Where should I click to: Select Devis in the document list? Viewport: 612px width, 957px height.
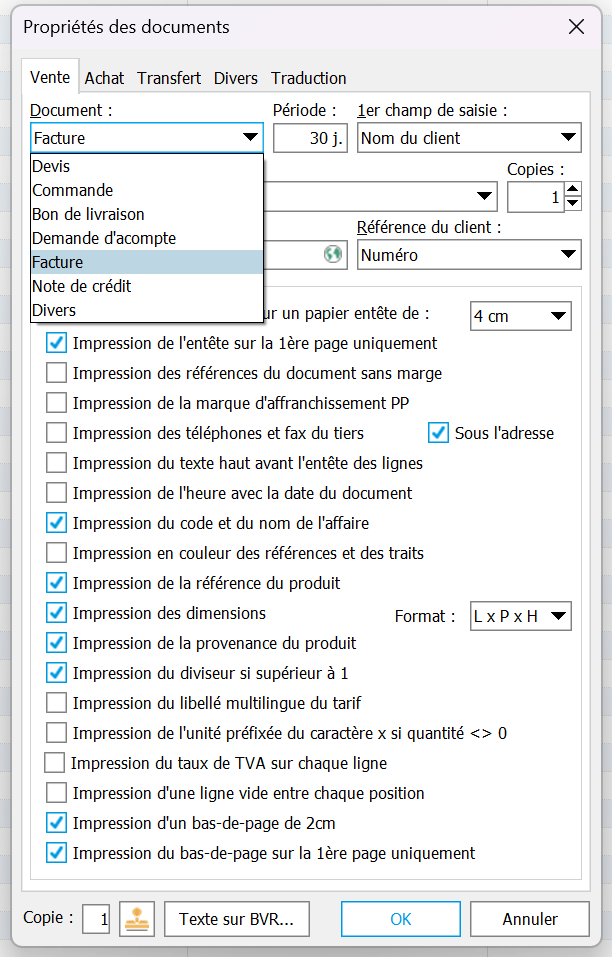point(52,166)
